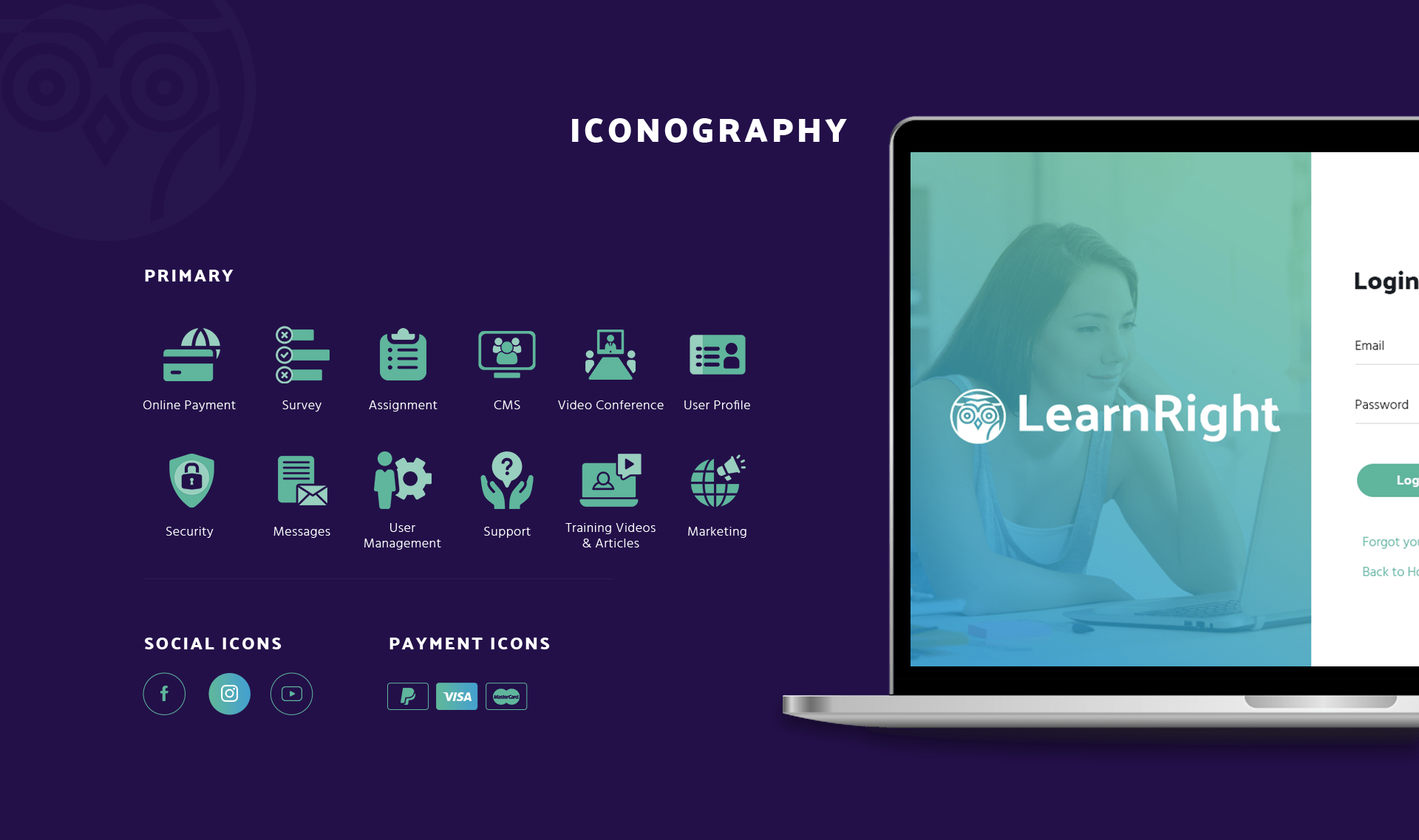This screenshot has height=840, width=1419.
Task: Click the PayPal payment icon
Action: point(406,697)
